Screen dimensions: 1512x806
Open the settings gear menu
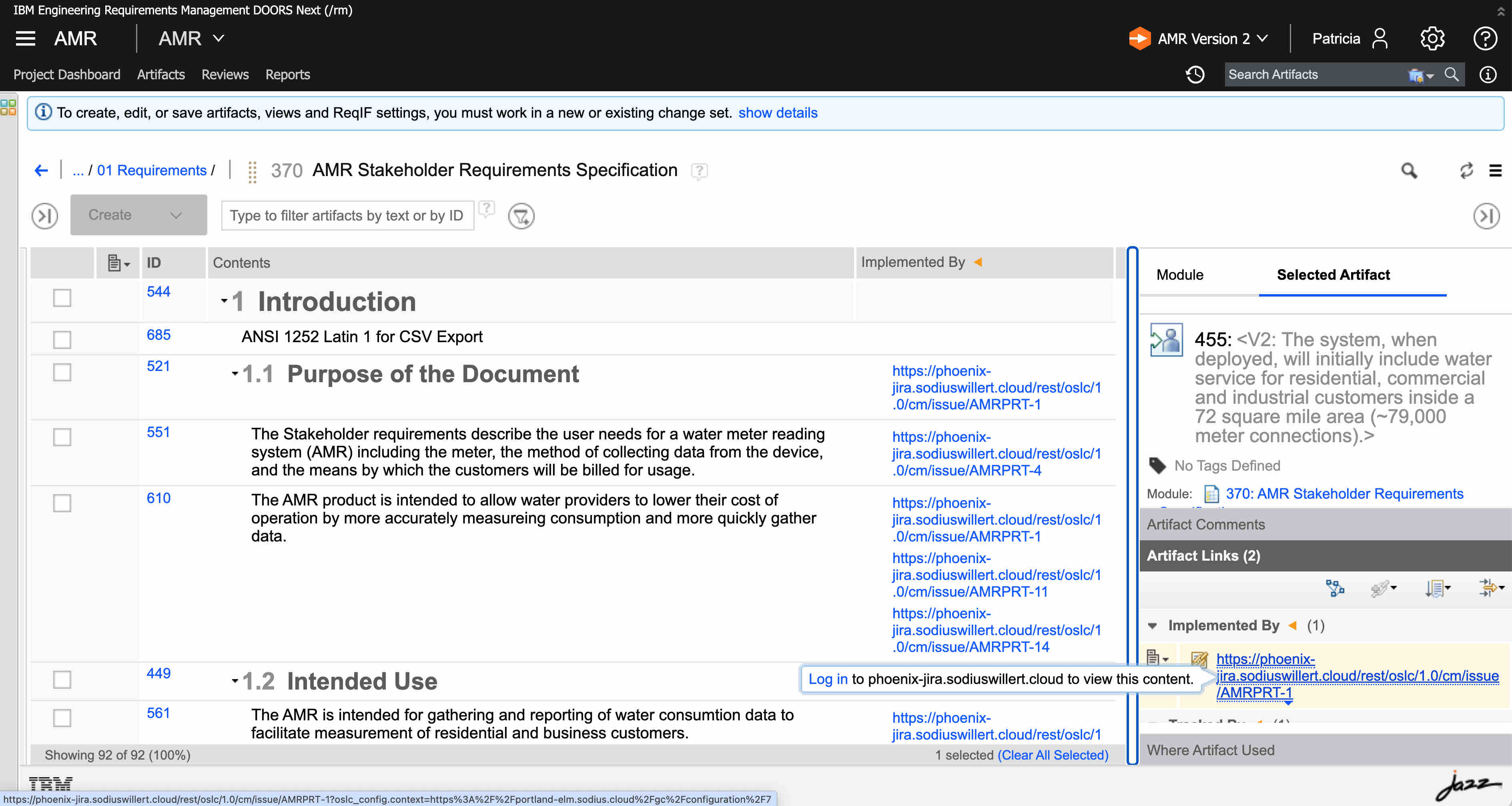(1432, 39)
